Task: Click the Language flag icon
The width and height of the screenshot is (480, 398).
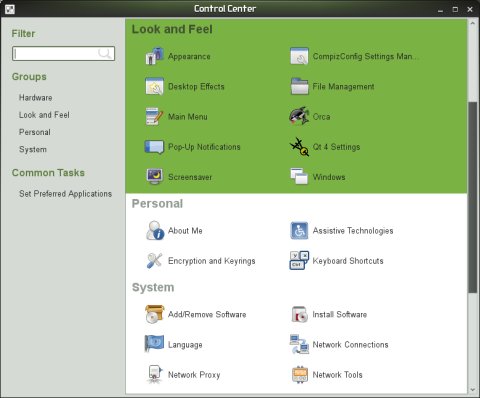Action: click(x=154, y=344)
